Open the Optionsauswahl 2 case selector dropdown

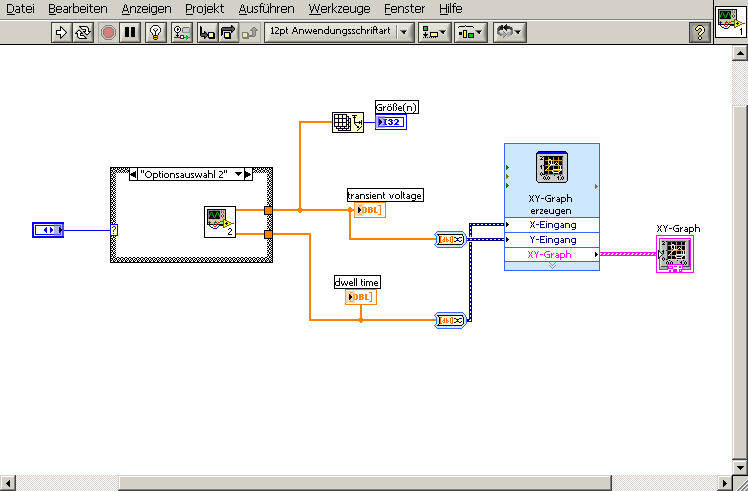coord(239,175)
